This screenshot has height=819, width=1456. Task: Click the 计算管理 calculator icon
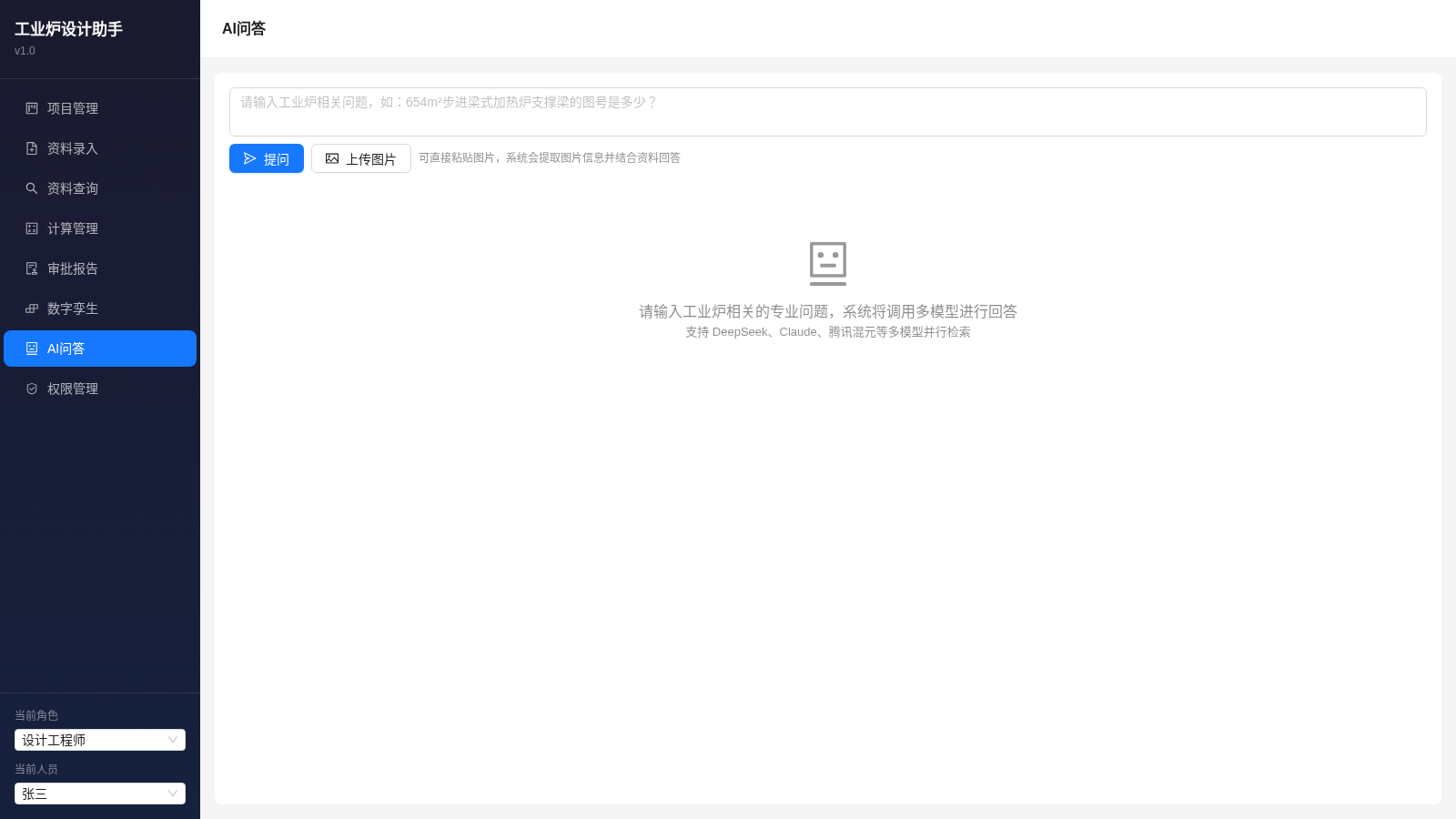click(32, 228)
